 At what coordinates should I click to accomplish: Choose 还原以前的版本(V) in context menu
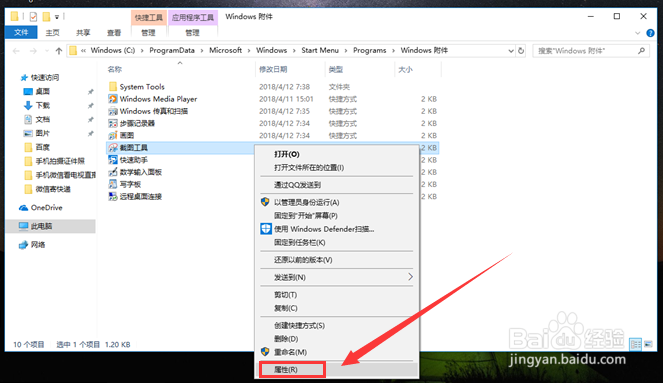point(337,260)
